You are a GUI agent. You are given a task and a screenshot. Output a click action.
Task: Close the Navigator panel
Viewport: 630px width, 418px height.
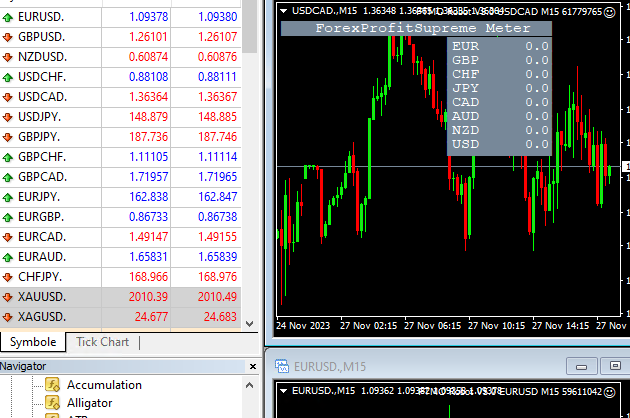click(x=253, y=367)
